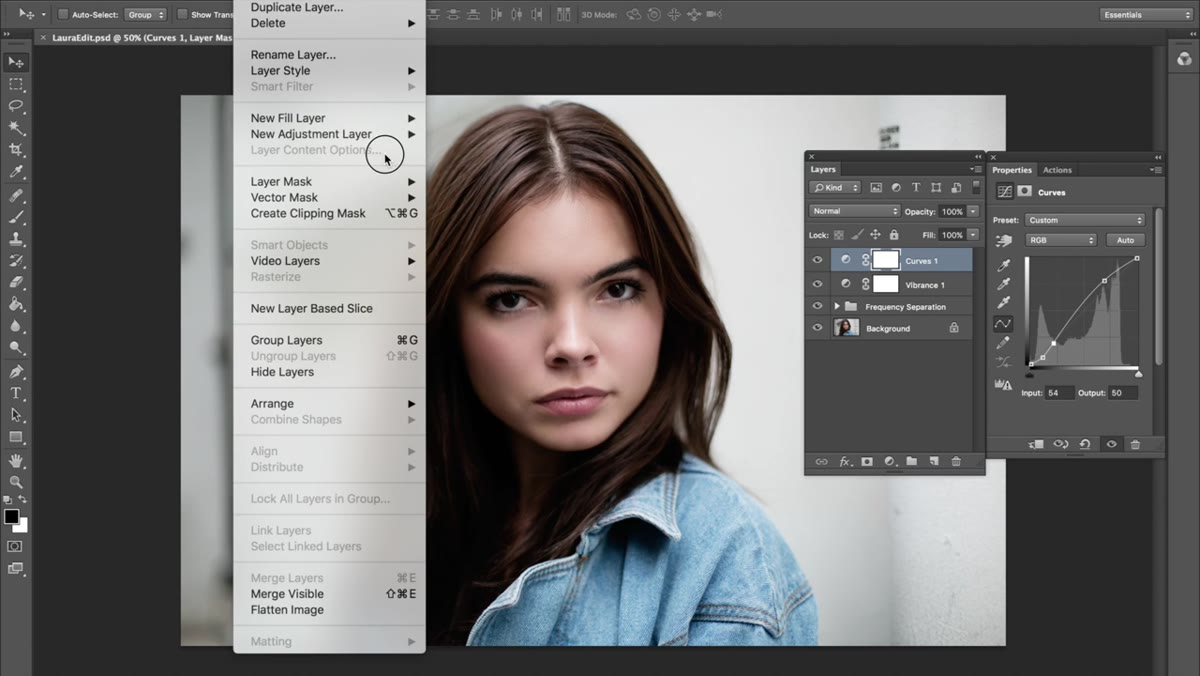Screen dimensions: 1200x676
Task: Select the Healing Brush tool
Action: click(16, 195)
